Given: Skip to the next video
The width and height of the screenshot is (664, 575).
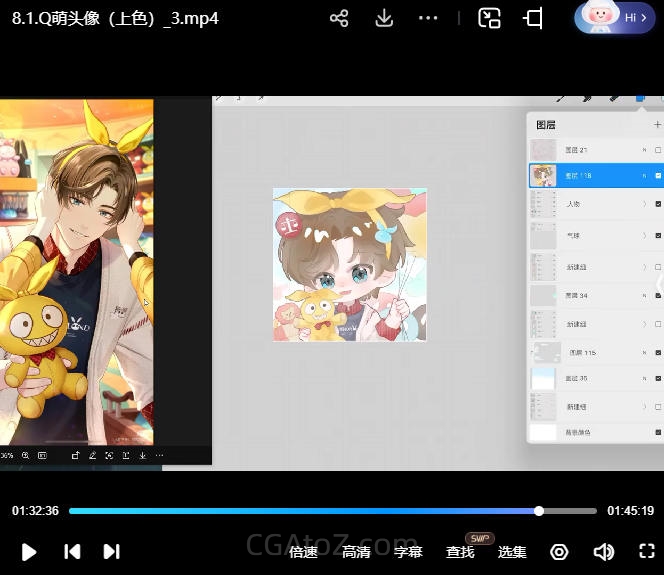Looking at the screenshot, I should (x=112, y=551).
